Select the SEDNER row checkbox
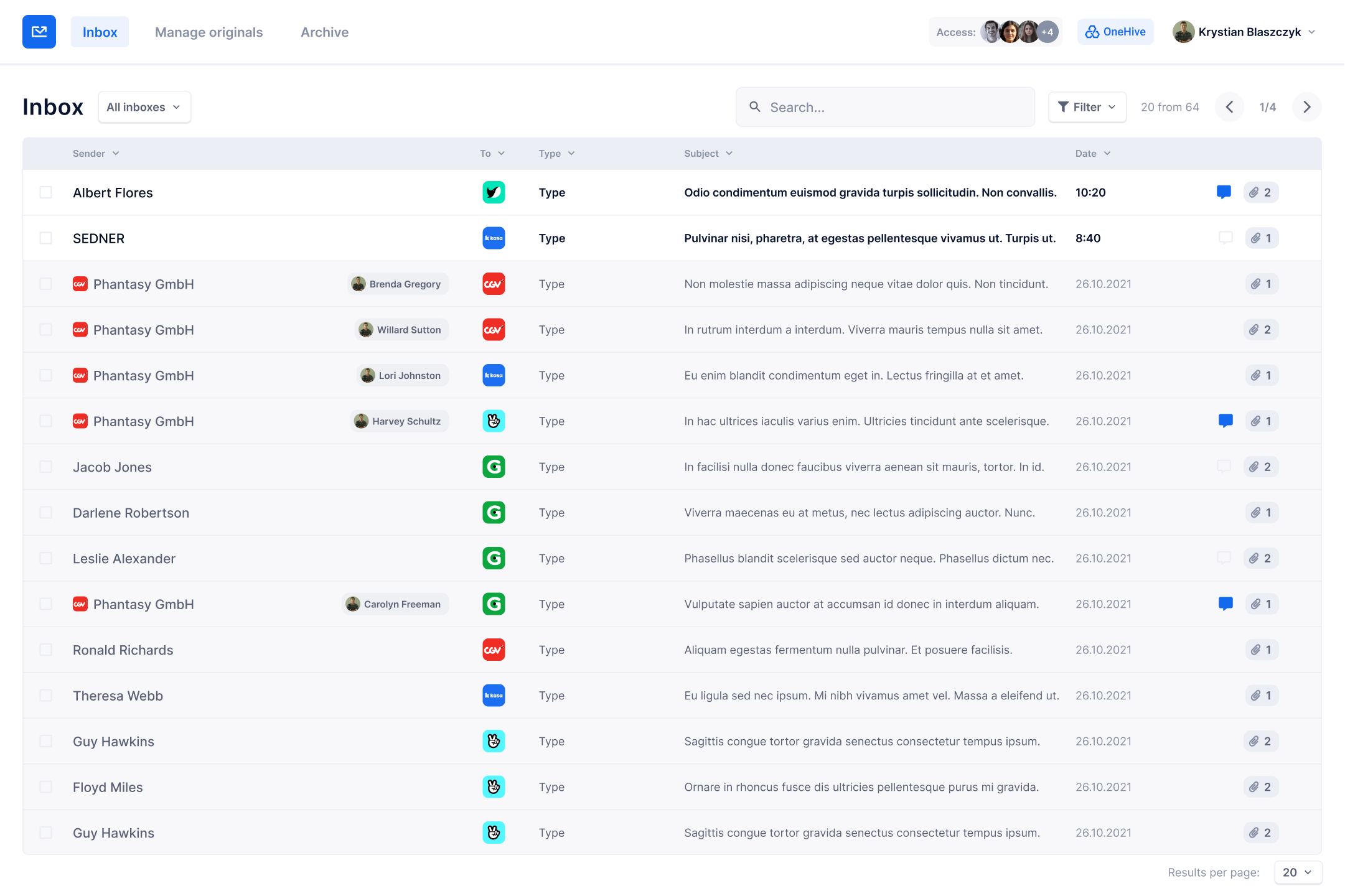 point(45,238)
